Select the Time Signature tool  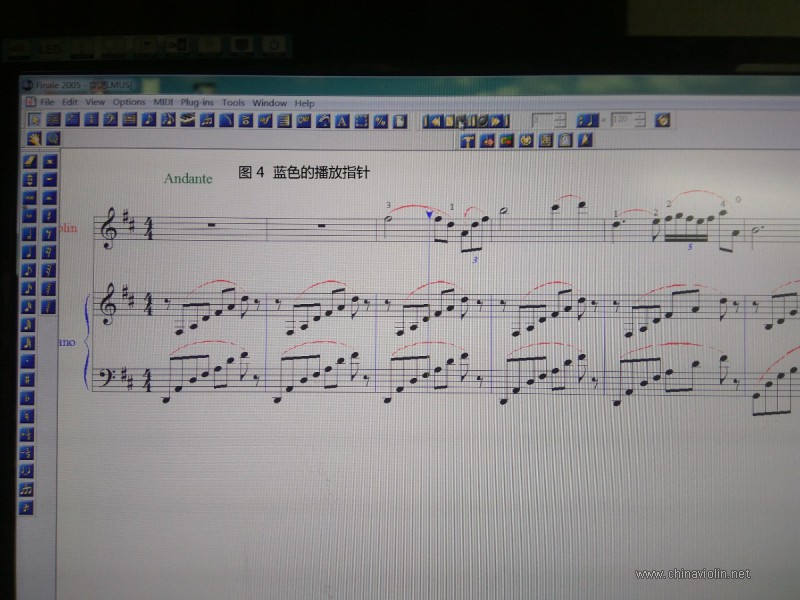91,120
